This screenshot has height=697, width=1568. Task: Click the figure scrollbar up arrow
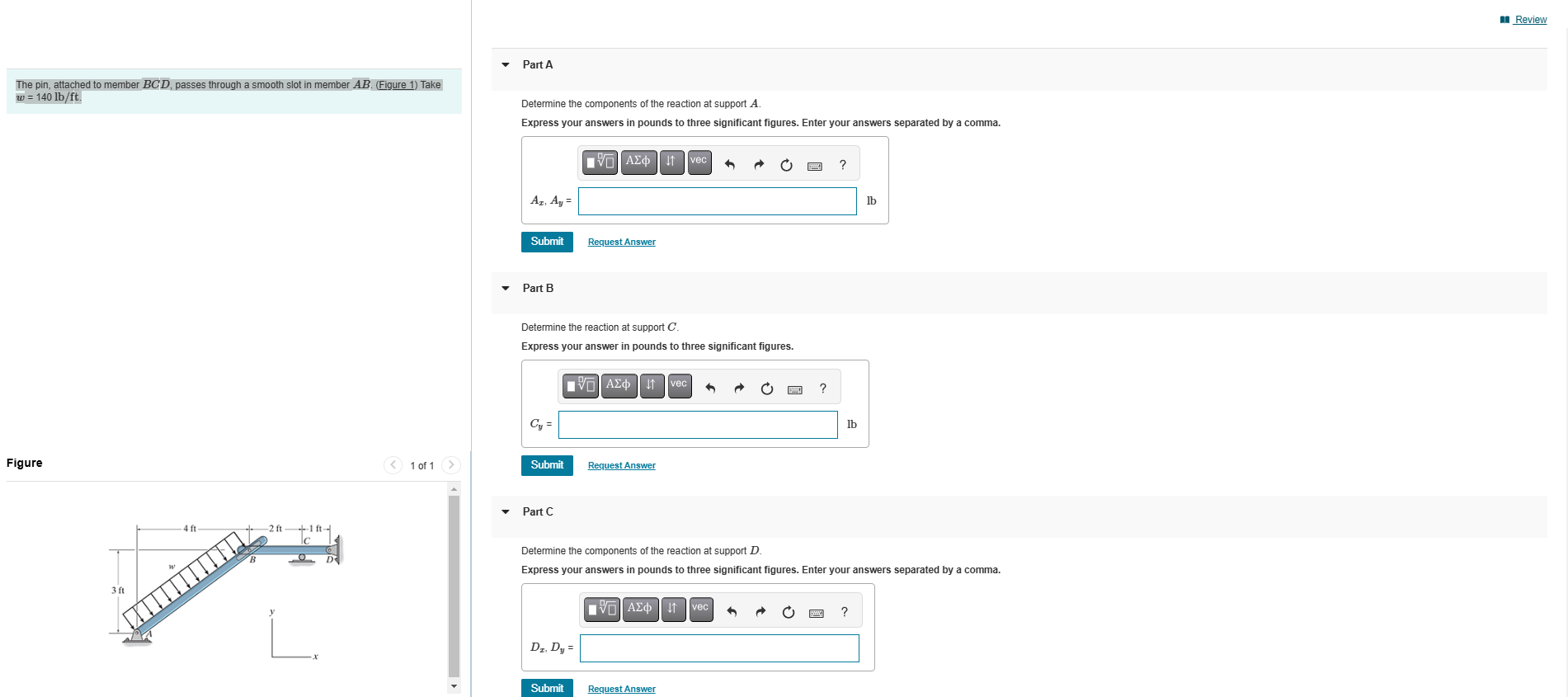(x=454, y=489)
